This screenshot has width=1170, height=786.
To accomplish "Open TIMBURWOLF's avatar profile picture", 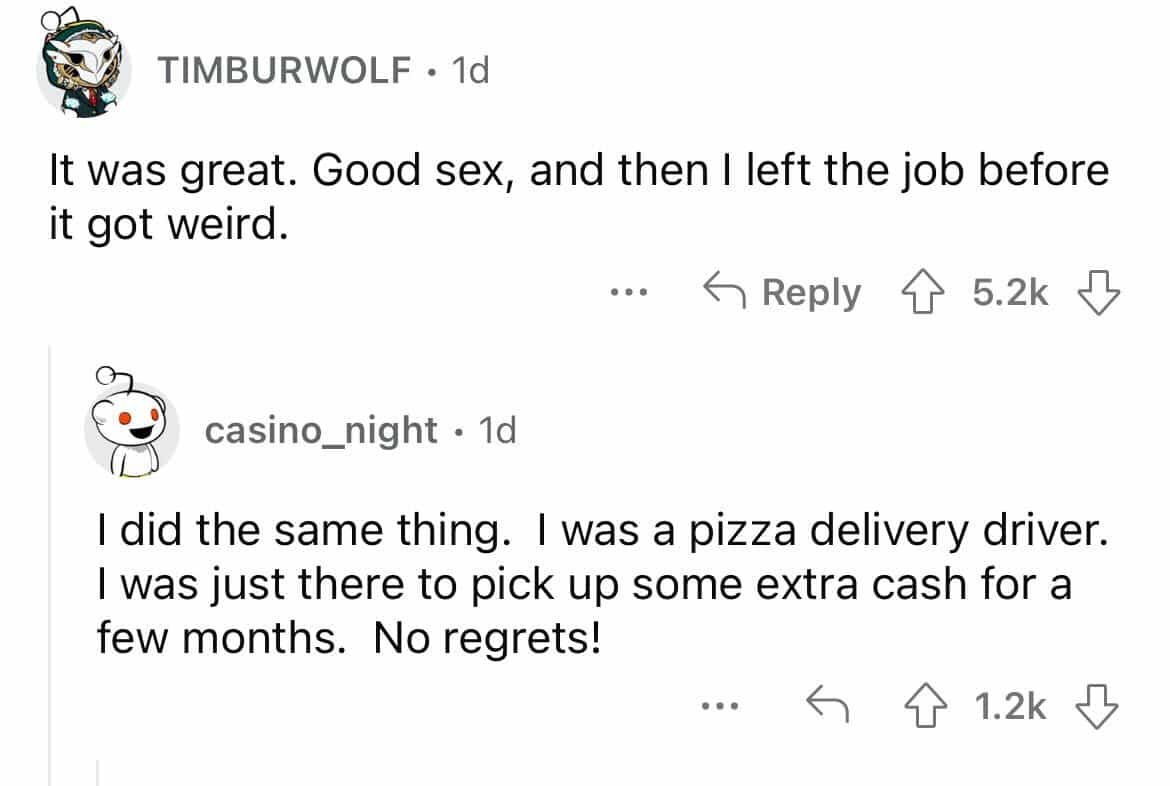I will pyautogui.click(x=84, y=72).
